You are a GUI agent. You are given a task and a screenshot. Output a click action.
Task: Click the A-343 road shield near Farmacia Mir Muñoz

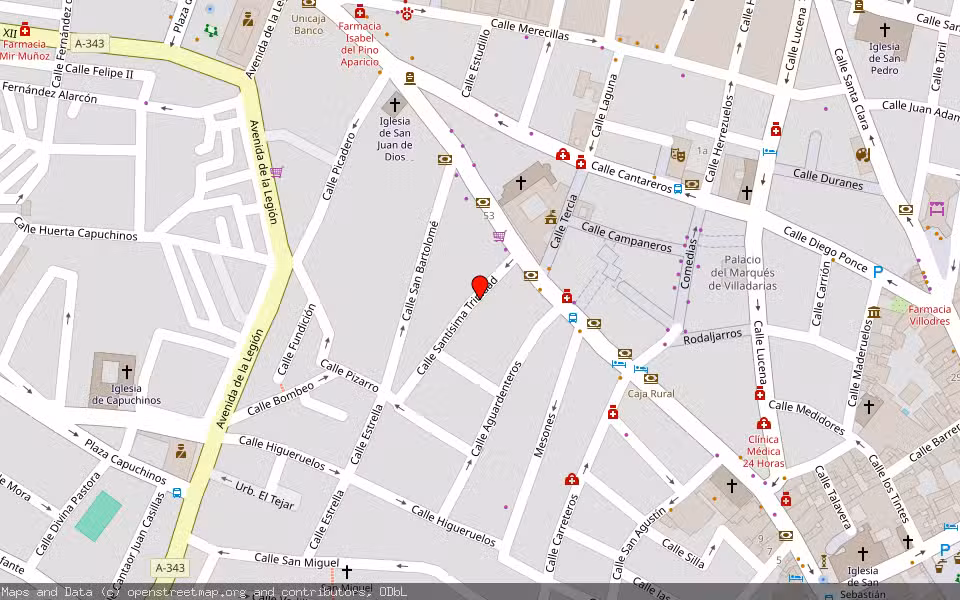(90, 43)
